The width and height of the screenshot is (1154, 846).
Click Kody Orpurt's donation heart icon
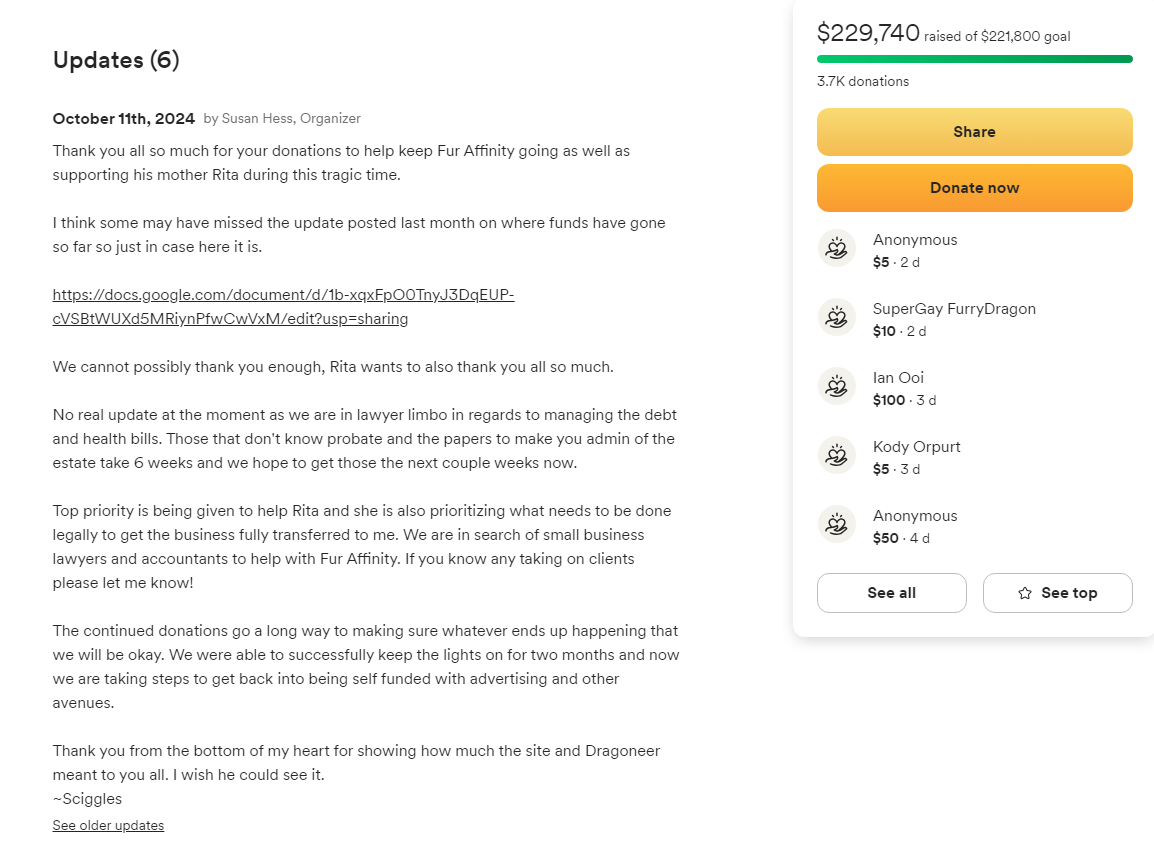836,456
